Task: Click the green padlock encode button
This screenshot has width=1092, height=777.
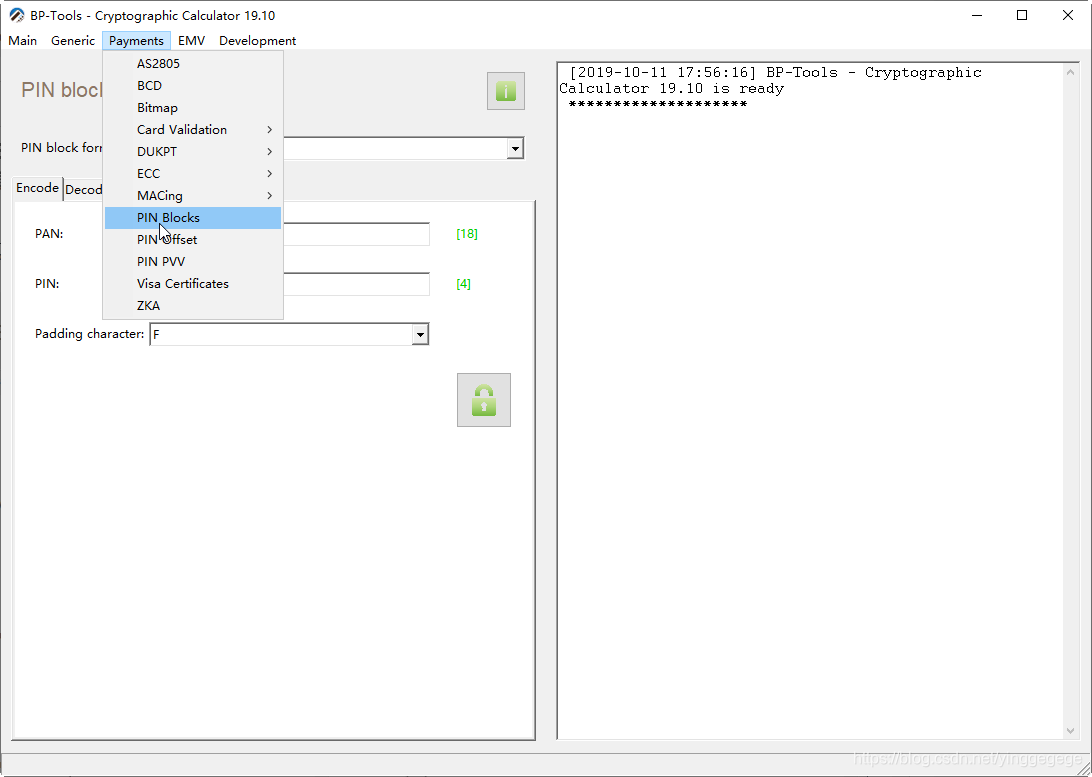Action: tap(484, 400)
